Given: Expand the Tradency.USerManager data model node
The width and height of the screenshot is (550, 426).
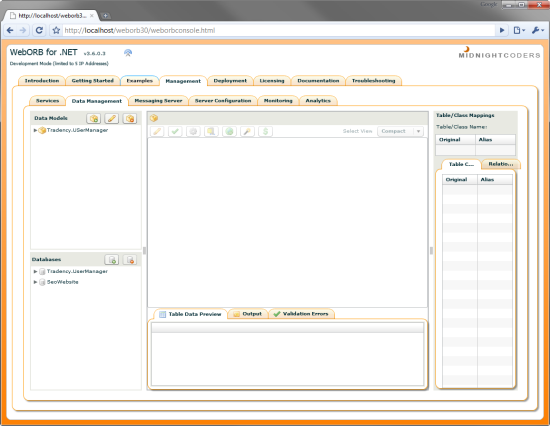Looking at the screenshot, I should 35,130.
